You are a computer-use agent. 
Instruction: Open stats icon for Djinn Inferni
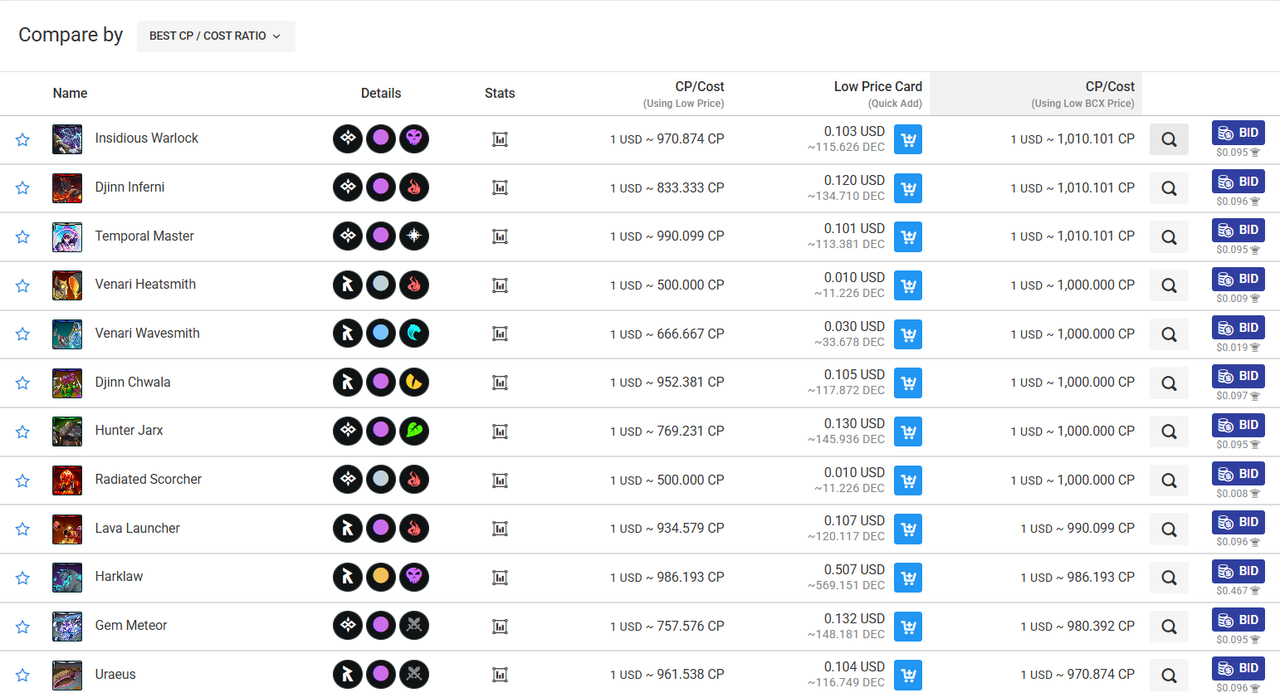tap(500, 188)
